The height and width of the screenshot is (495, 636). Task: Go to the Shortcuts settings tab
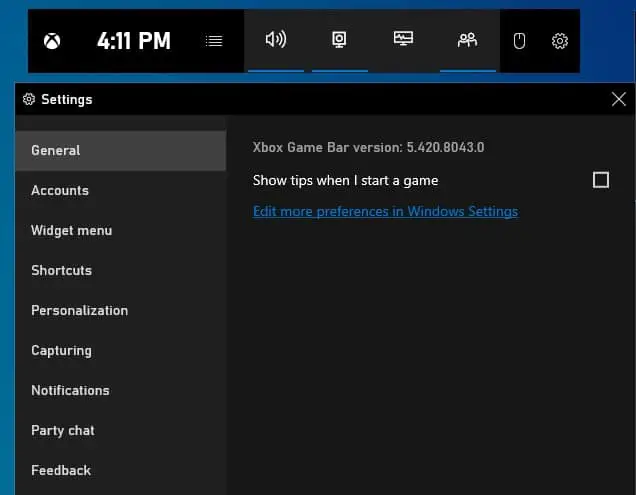[x=120, y=270]
